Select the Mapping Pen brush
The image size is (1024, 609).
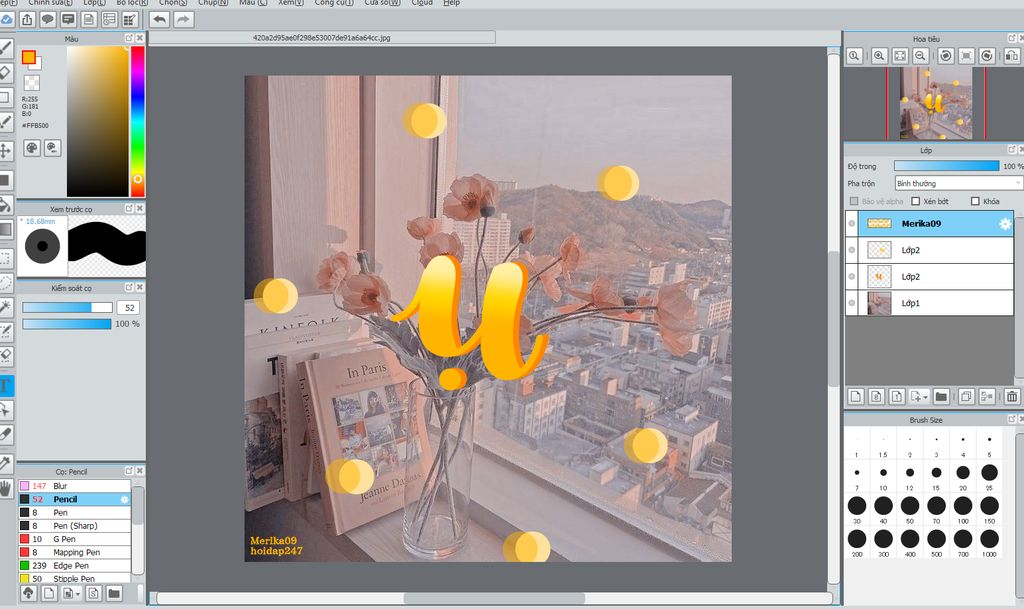[74, 552]
